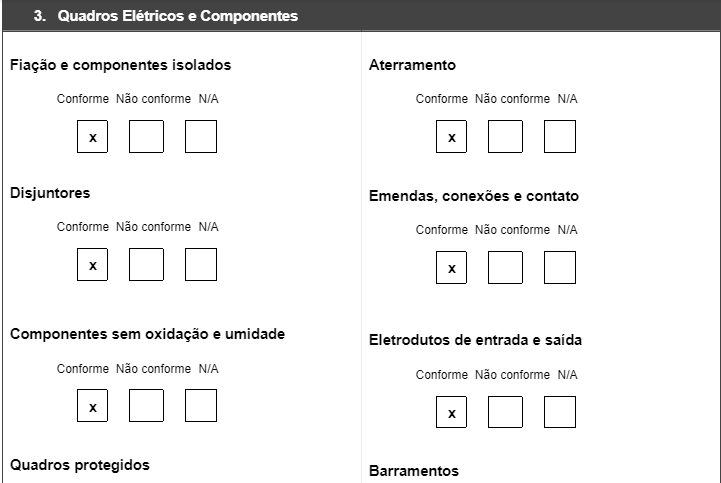Select N/A for Fiação e componentes isolados

coord(201,137)
